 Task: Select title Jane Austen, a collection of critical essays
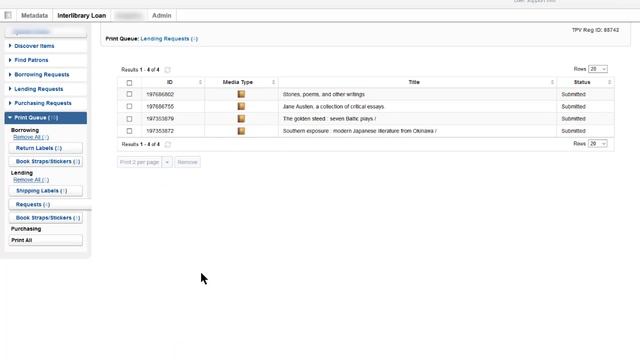[333, 107]
